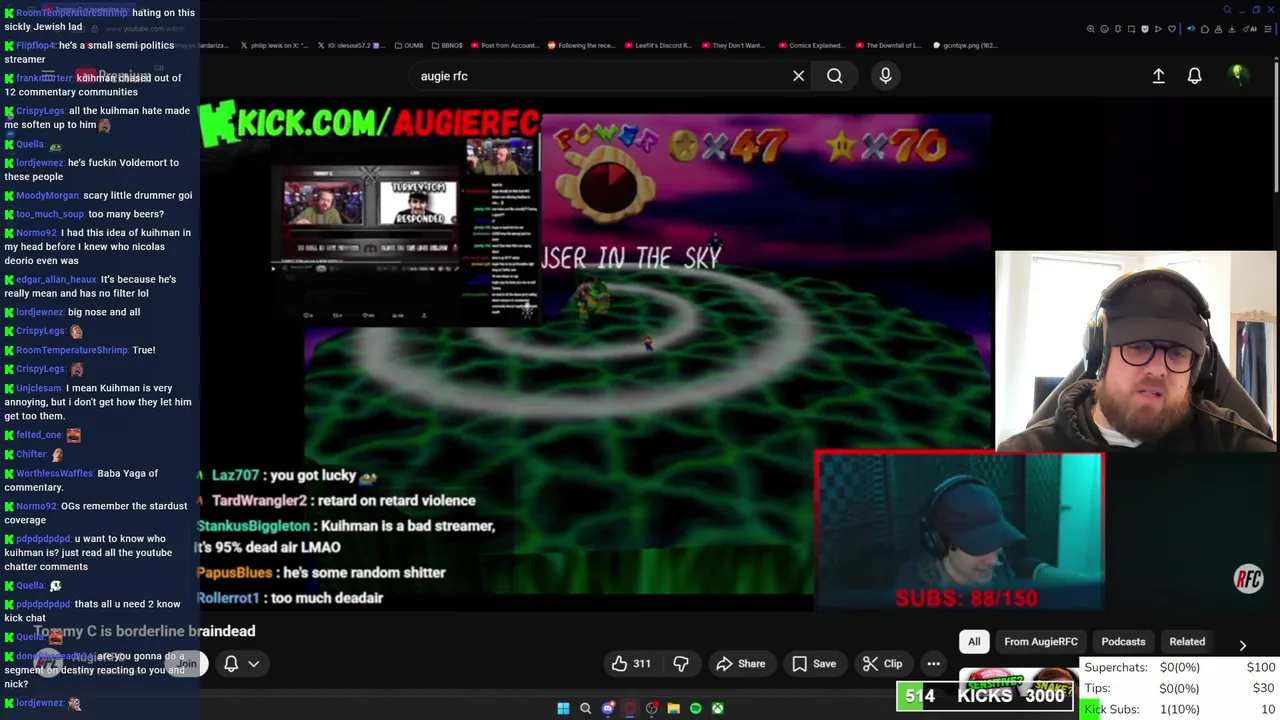Open the emoji picker icon in browser toolbar
The height and width of the screenshot is (720, 1280).
pyautogui.click(x=1104, y=29)
